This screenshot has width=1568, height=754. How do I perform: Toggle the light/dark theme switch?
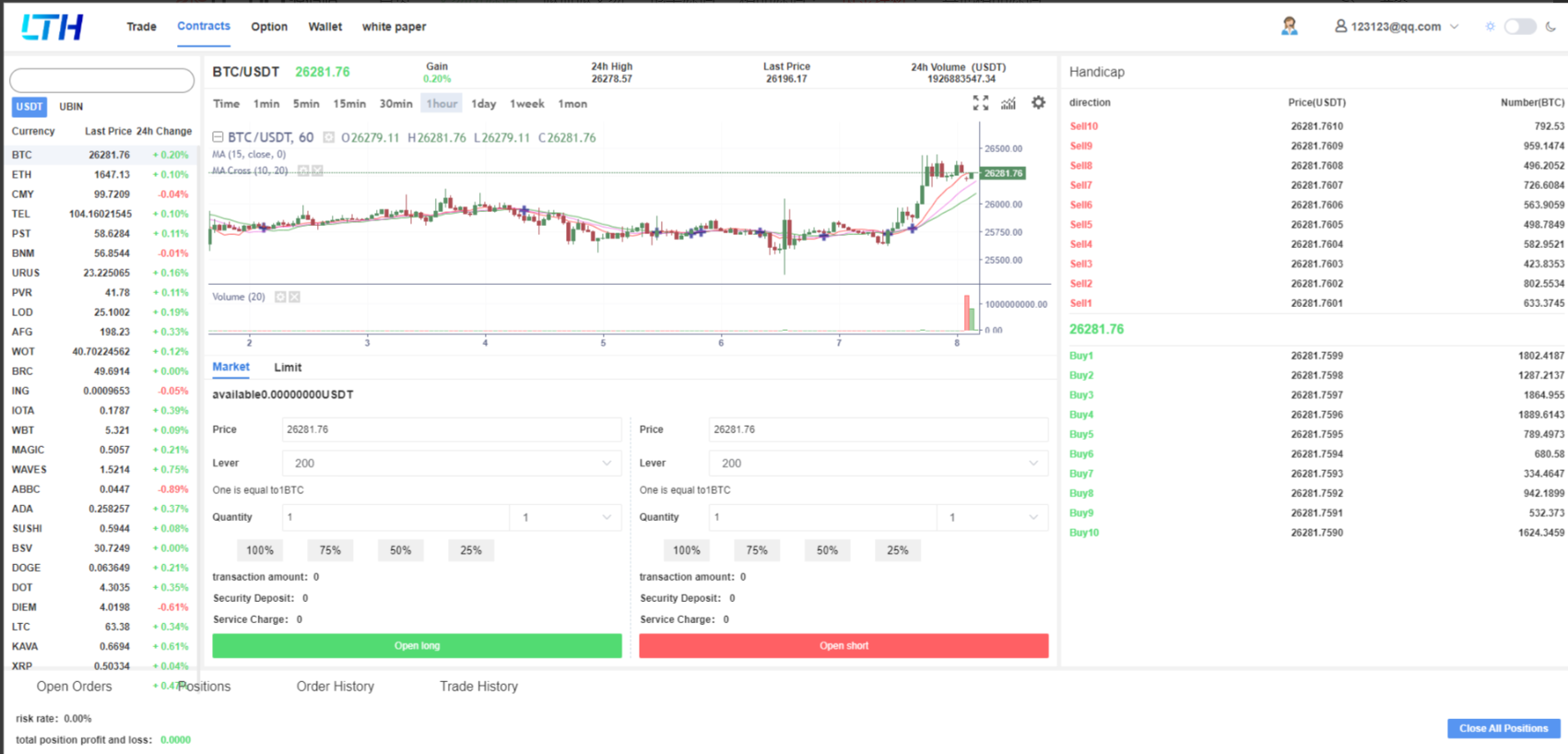tap(1519, 27)
